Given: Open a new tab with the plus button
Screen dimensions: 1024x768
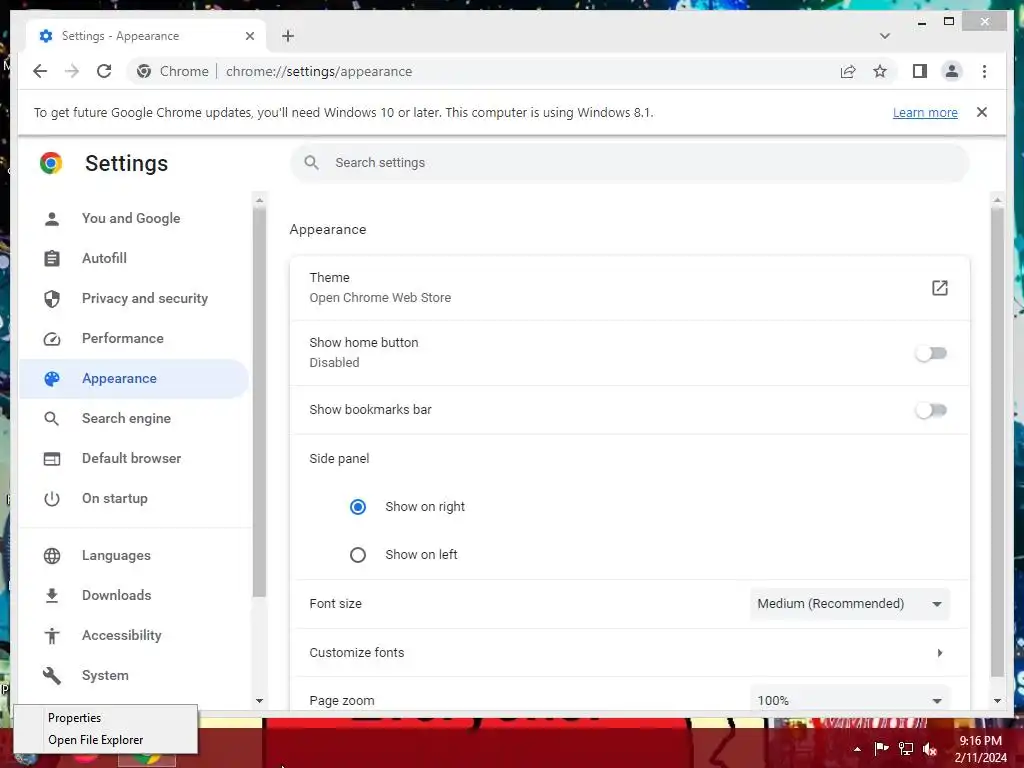Looking at the screenshot, I should [x=288, y=36].
